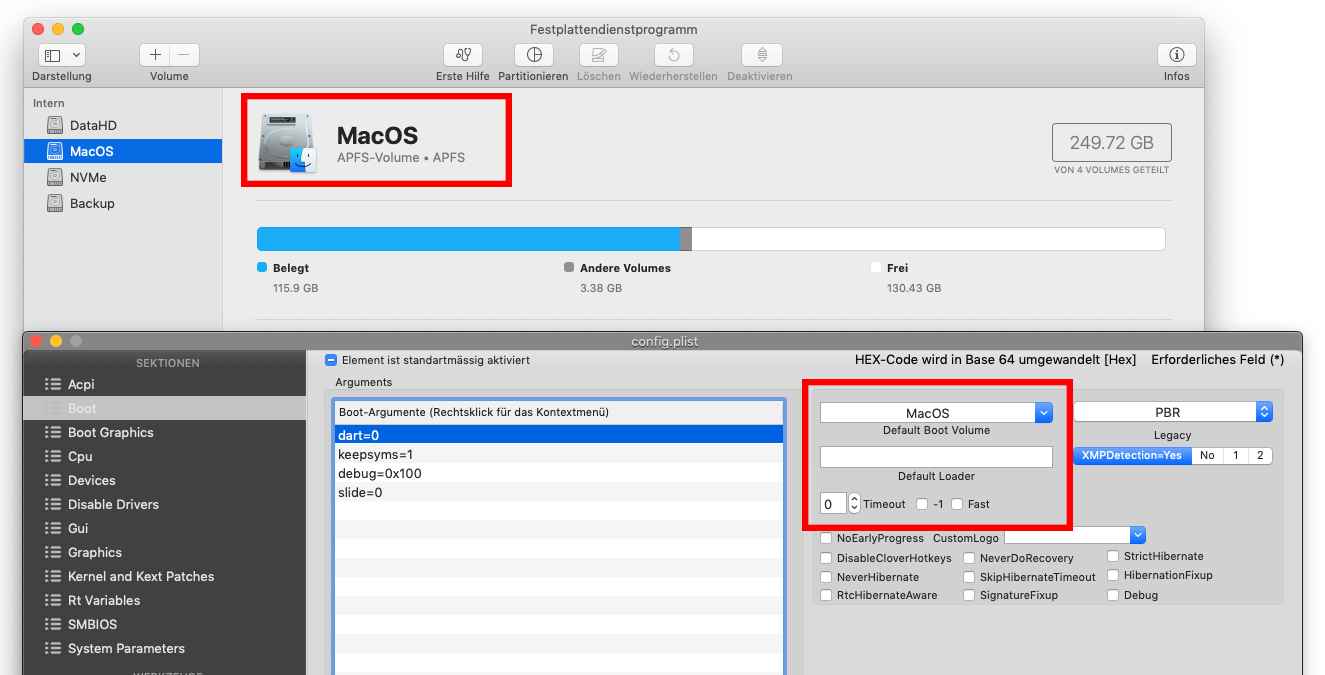1325x675 pixels.
Task: Click the Default Loader input field
Action: (x=936, y=457)
